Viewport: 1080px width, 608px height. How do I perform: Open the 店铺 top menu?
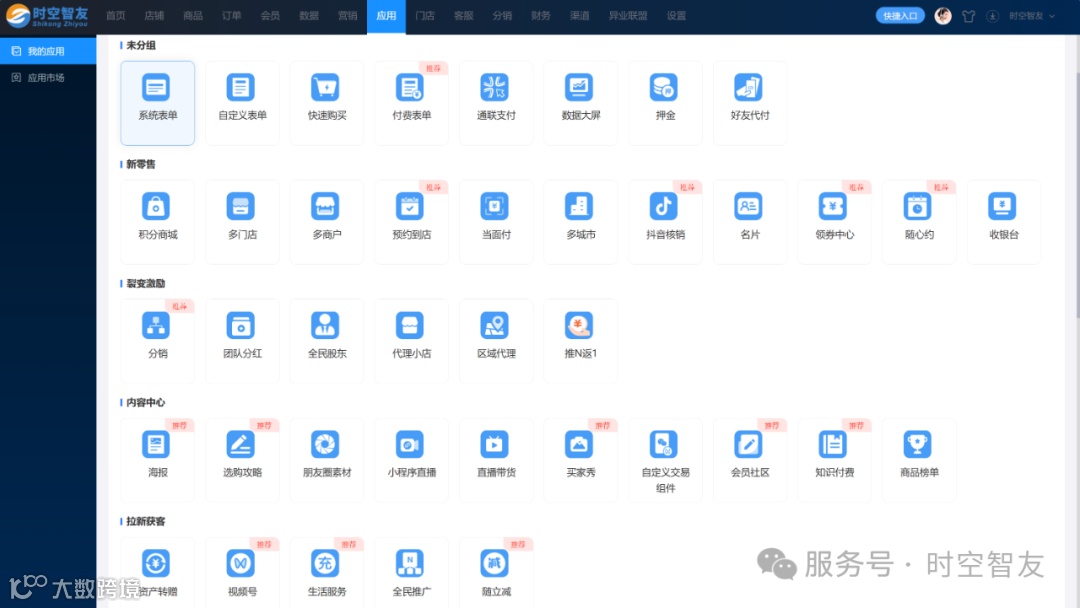click(154, 16)
